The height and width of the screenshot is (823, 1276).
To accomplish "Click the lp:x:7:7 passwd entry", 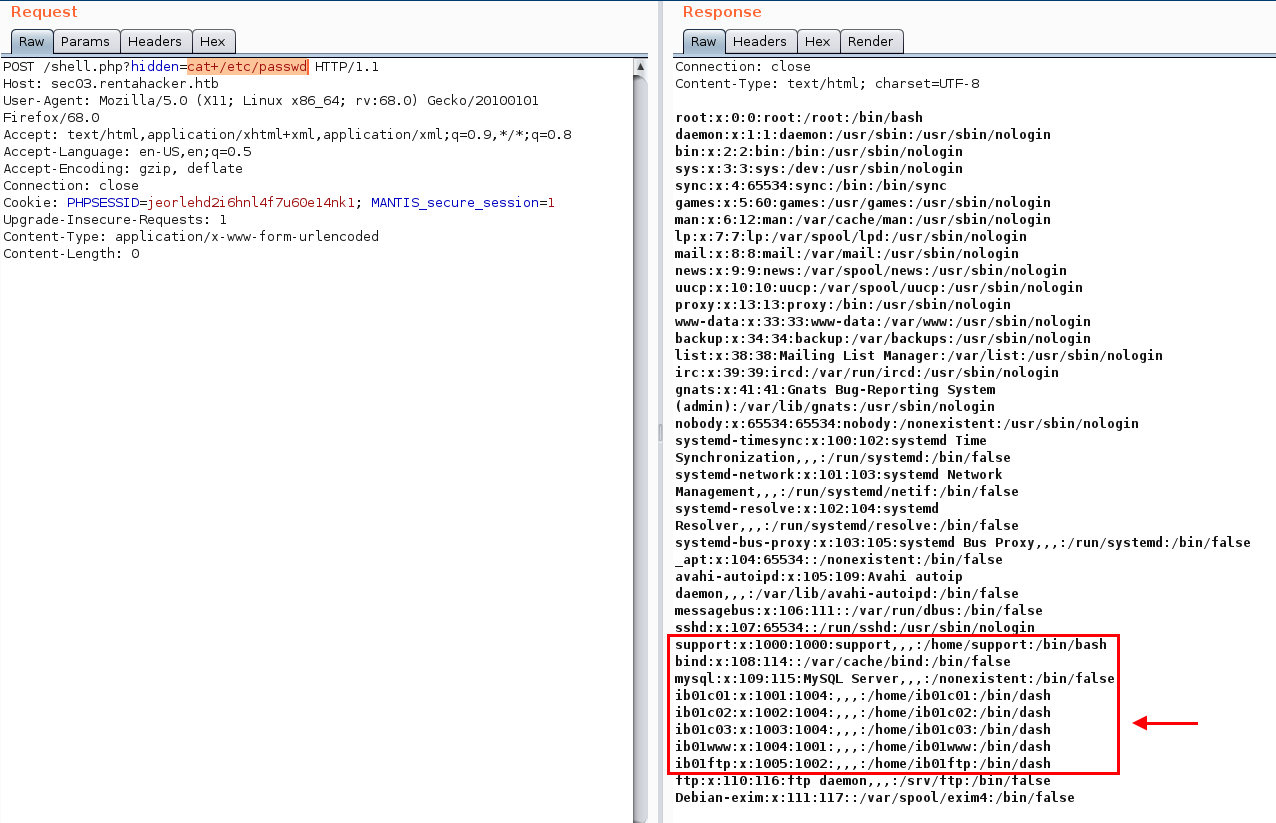I will (851, 237).
